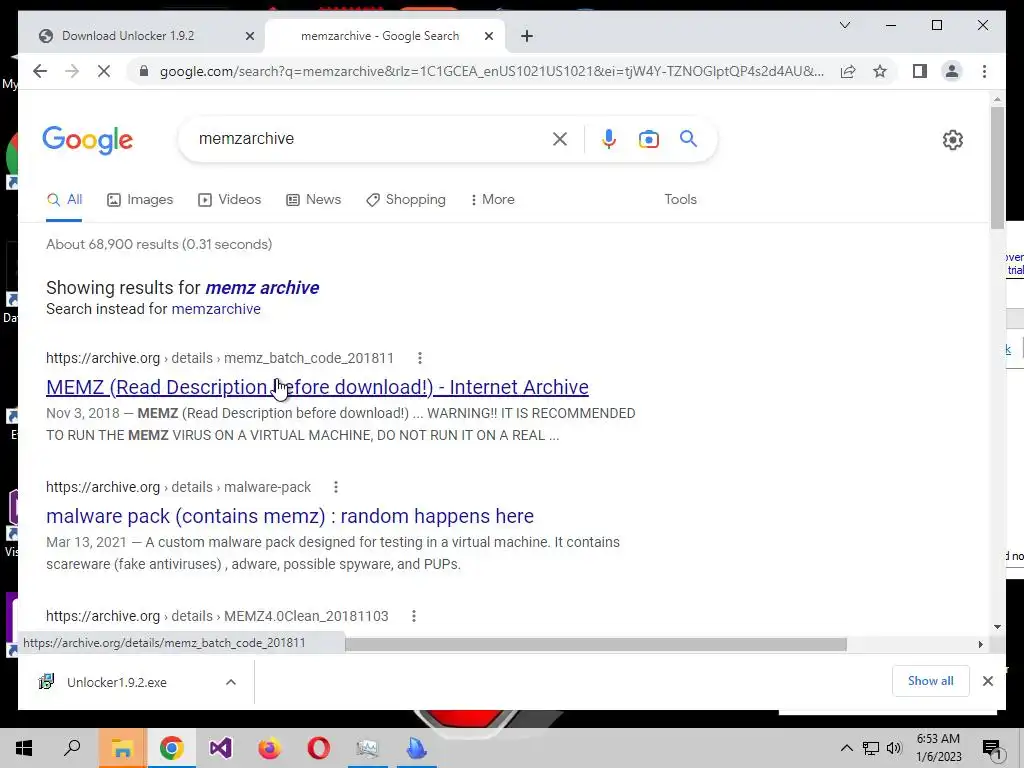Submit search with magnifier icon
1024x768 pixels.
click(688, 138)
